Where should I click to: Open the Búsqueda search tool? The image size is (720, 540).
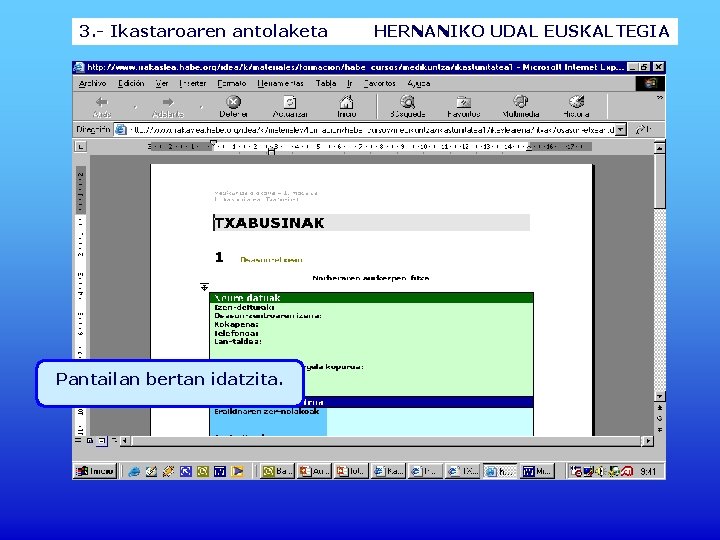(x=408, y=107)
